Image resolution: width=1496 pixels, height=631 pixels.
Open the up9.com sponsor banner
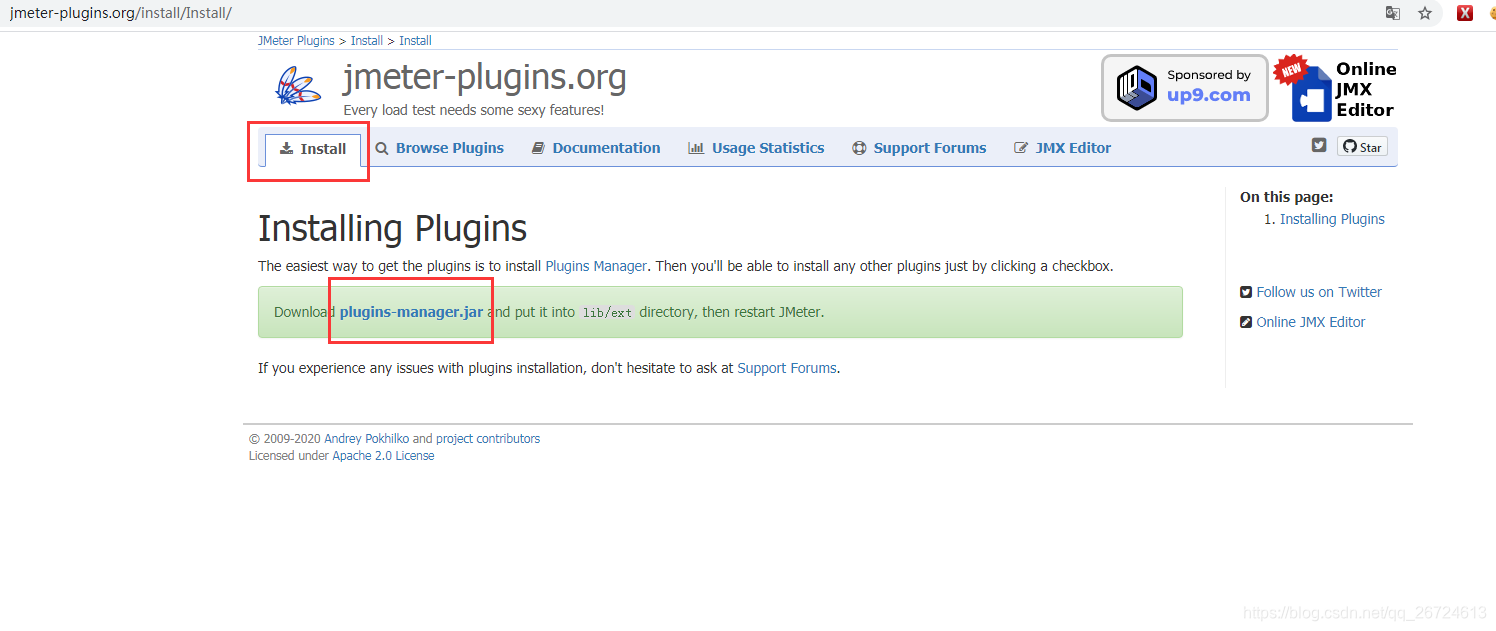(1185, 87)
